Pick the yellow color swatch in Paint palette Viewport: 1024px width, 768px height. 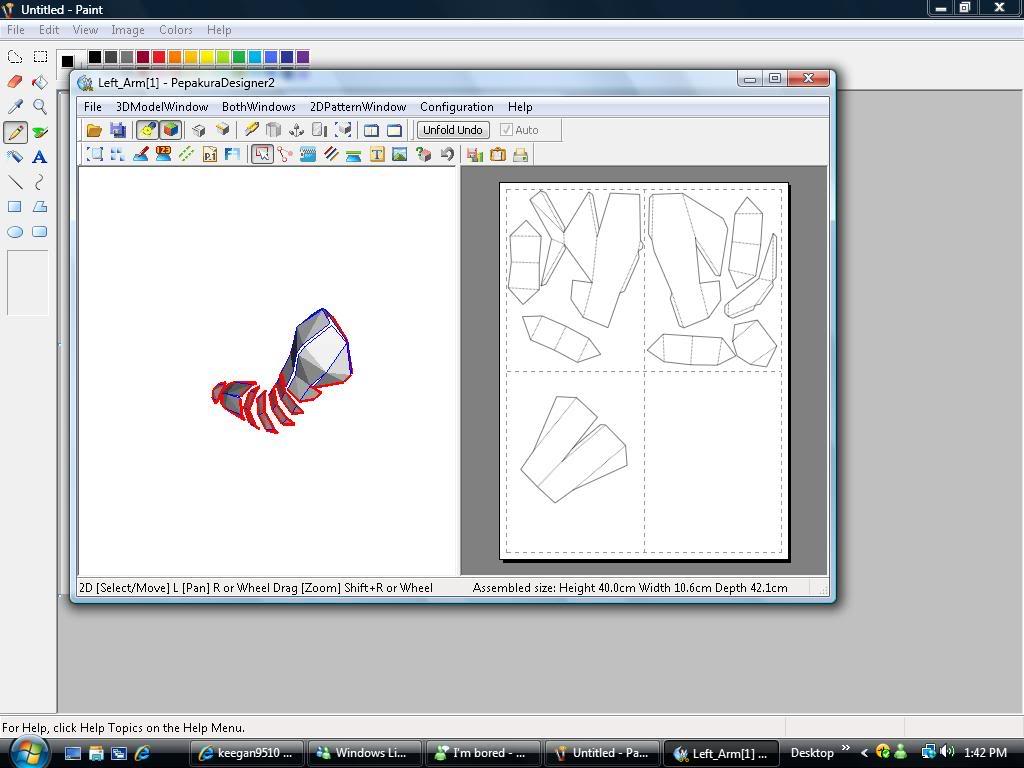(x=206, y=57)
